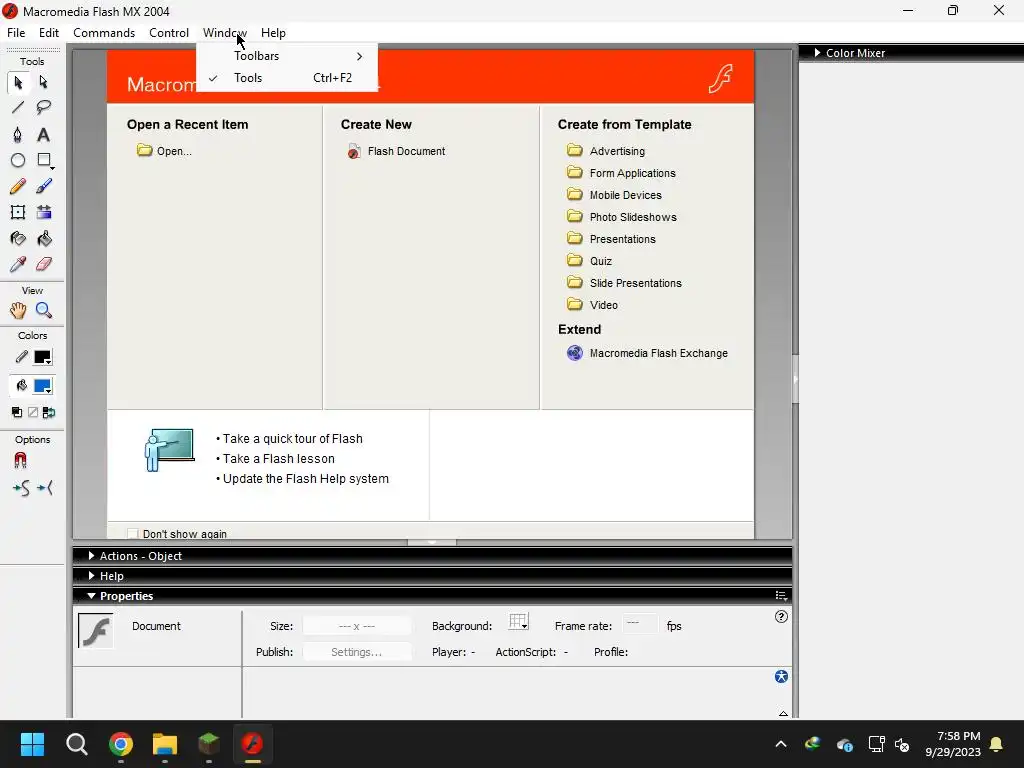1024x768 pixels.
Task: Open the Photo Slideshows templates
Action: [622, 217]
